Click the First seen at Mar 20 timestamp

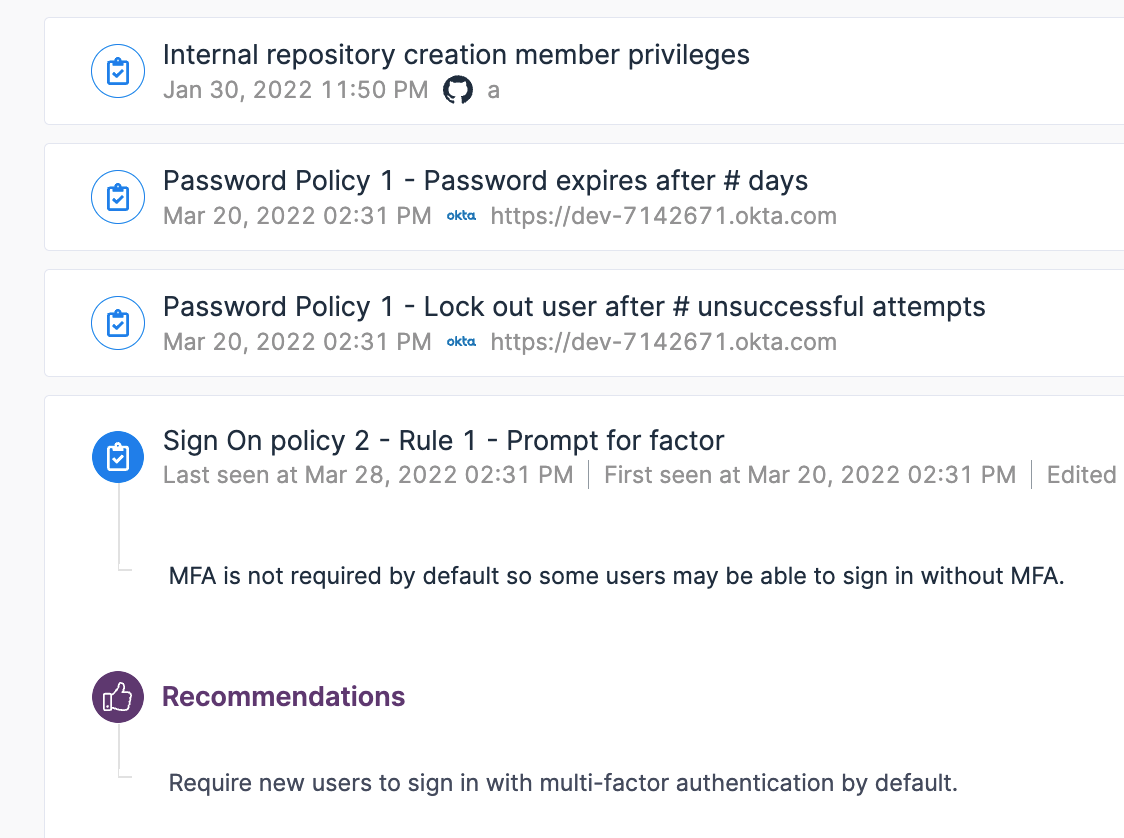click(810, 475)
